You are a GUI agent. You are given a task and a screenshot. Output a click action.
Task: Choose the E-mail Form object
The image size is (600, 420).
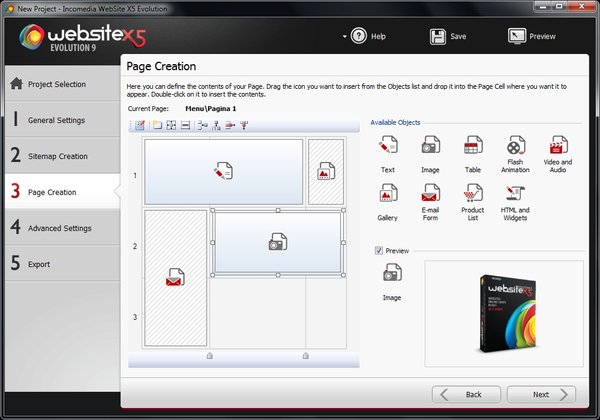[431, 192]
